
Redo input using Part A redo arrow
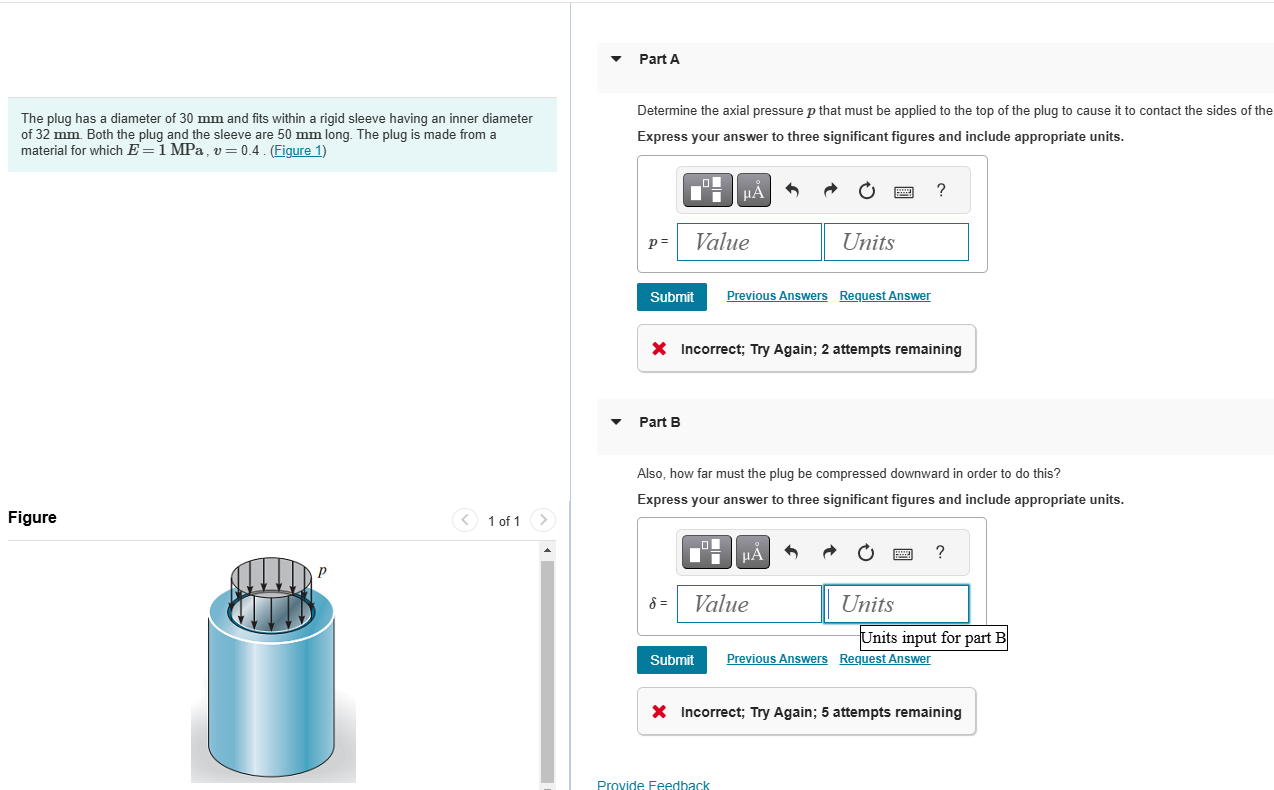(x=829, y=190)
